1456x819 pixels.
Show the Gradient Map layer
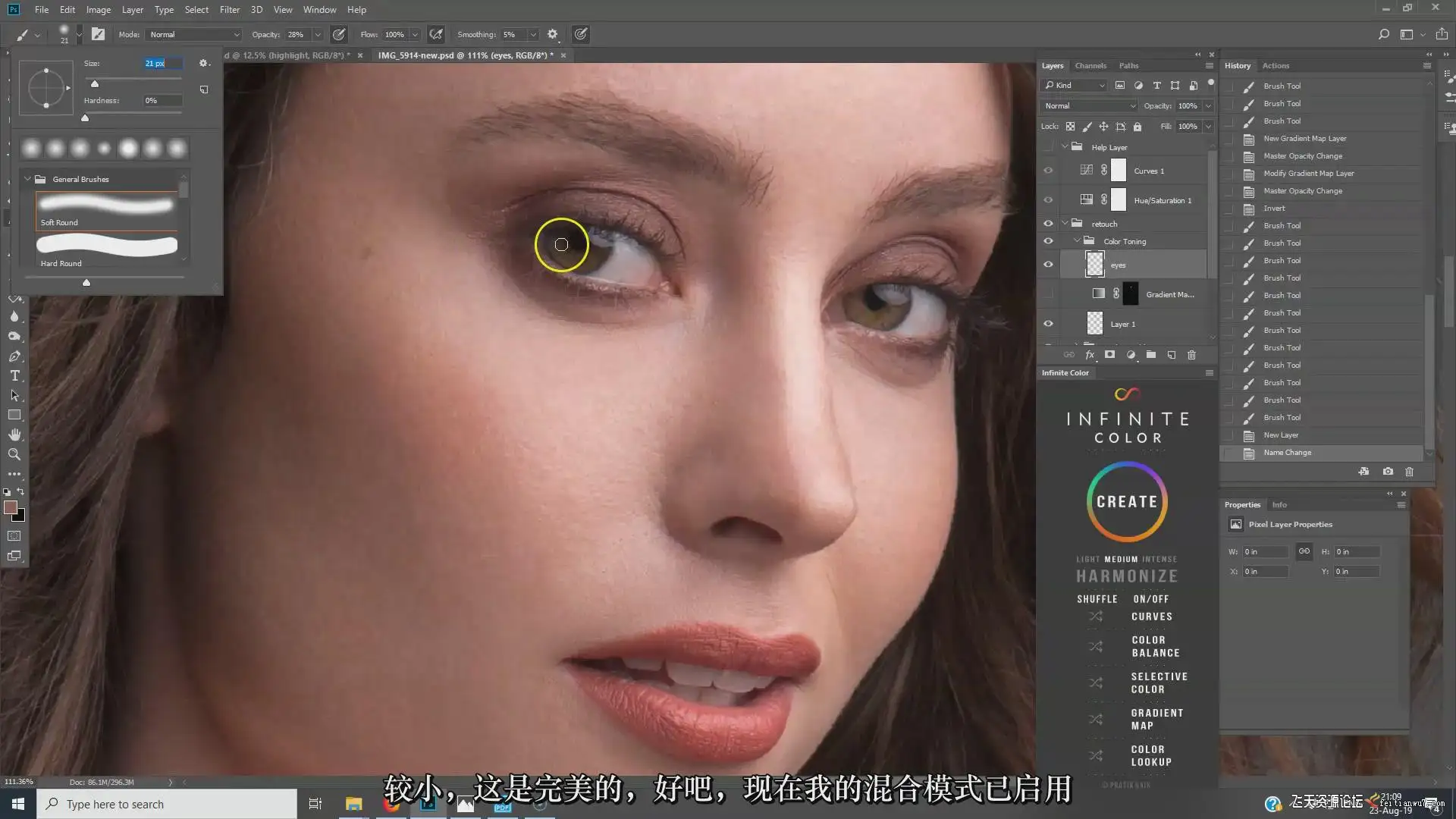(1048, 294)
